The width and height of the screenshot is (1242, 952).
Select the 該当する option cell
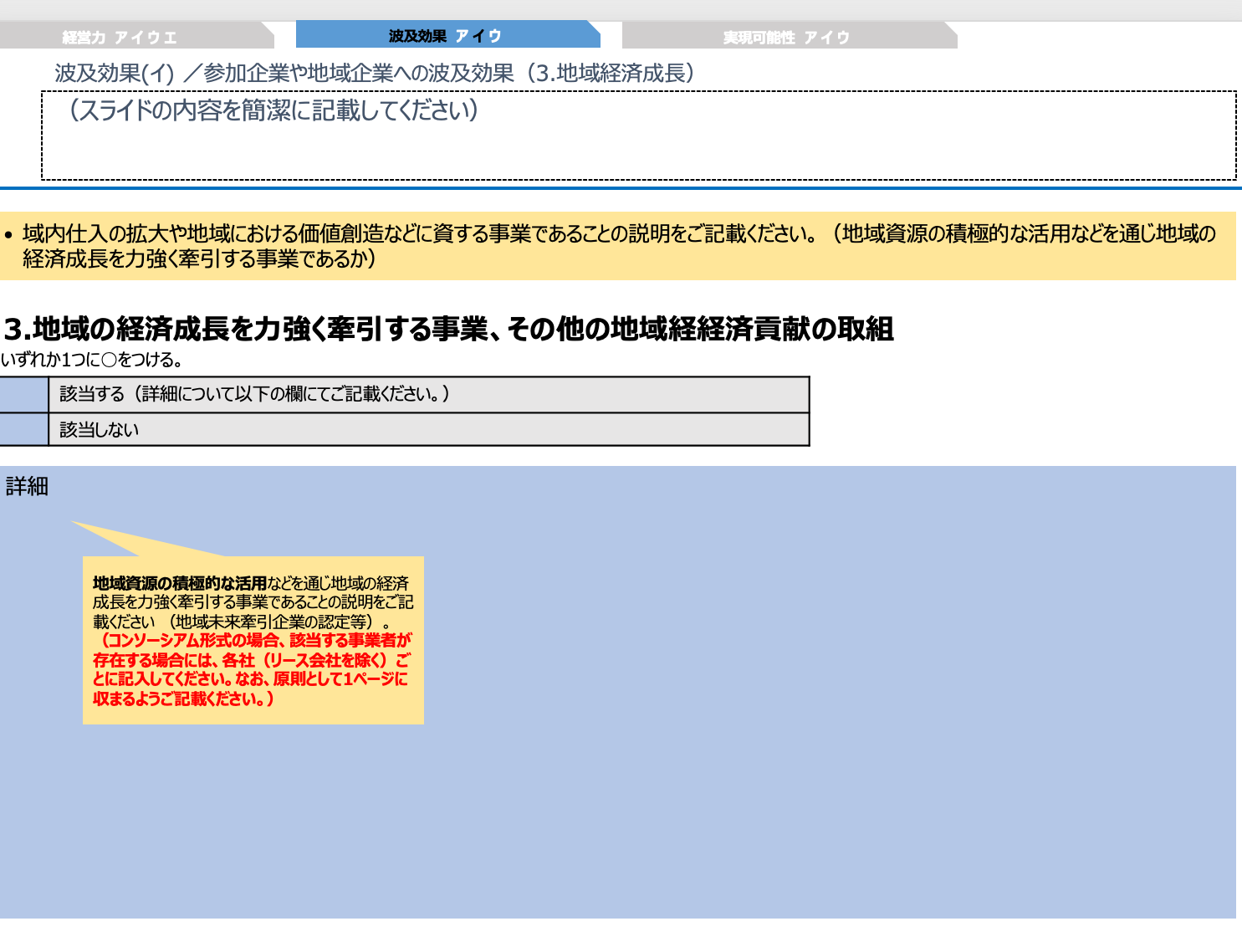tap(427, 393)
